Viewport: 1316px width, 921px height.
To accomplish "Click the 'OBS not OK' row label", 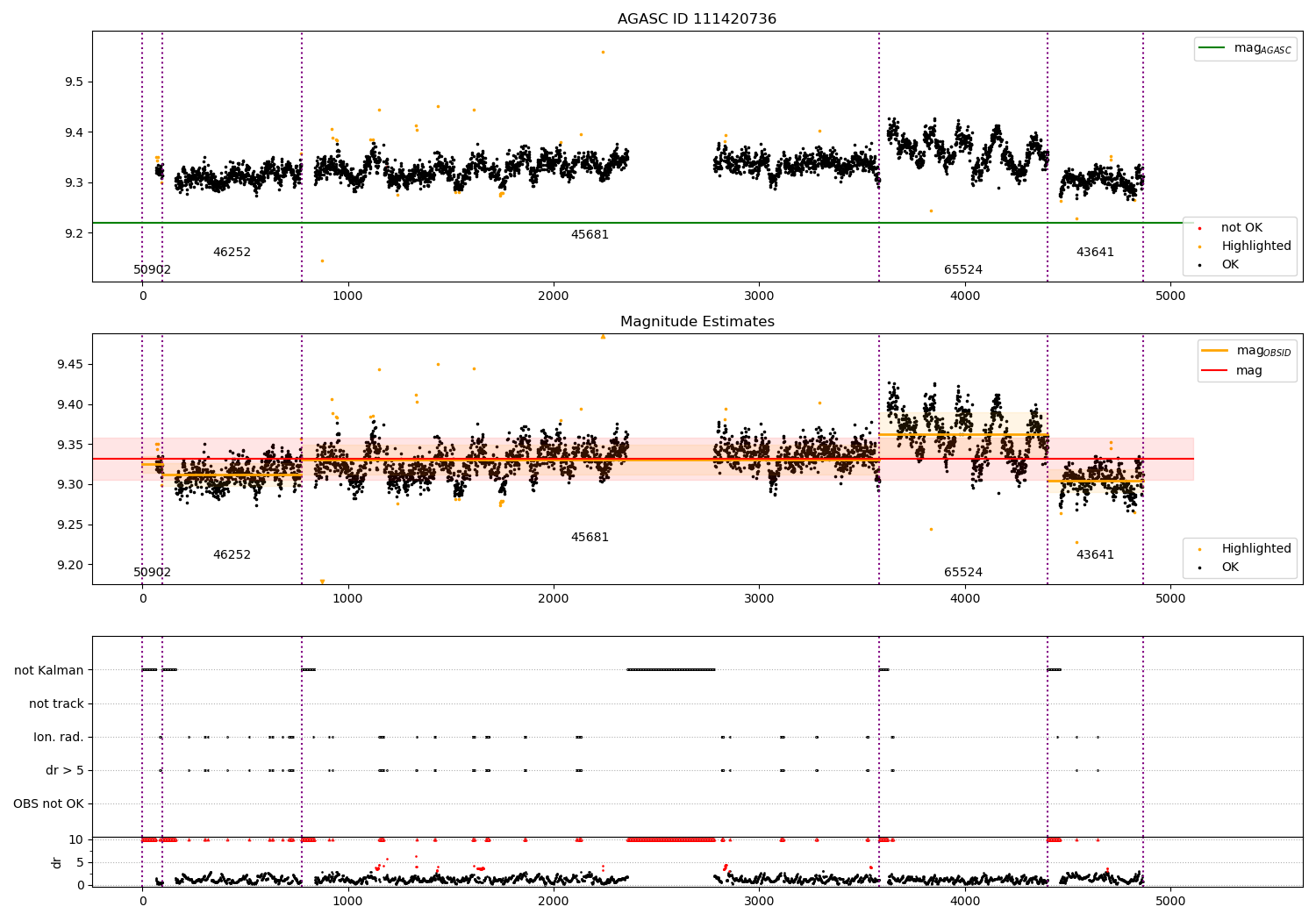I will 48,804.
